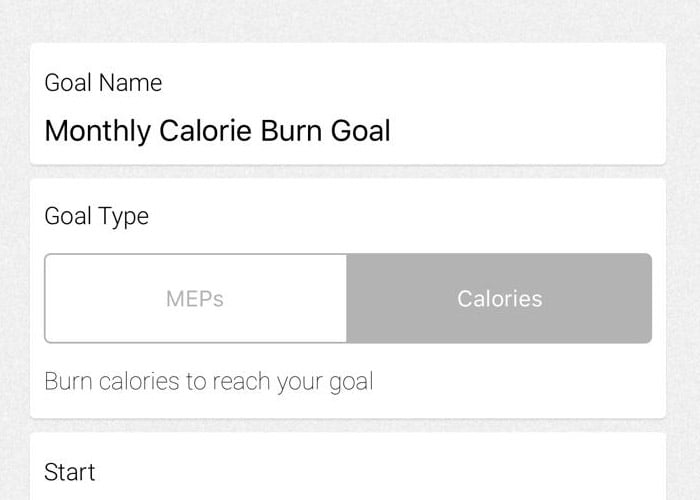Click the word "Goal" in Goal Name label
This screenshot has width=700, height=500.
pyautogui.click(x=68, y=83)
